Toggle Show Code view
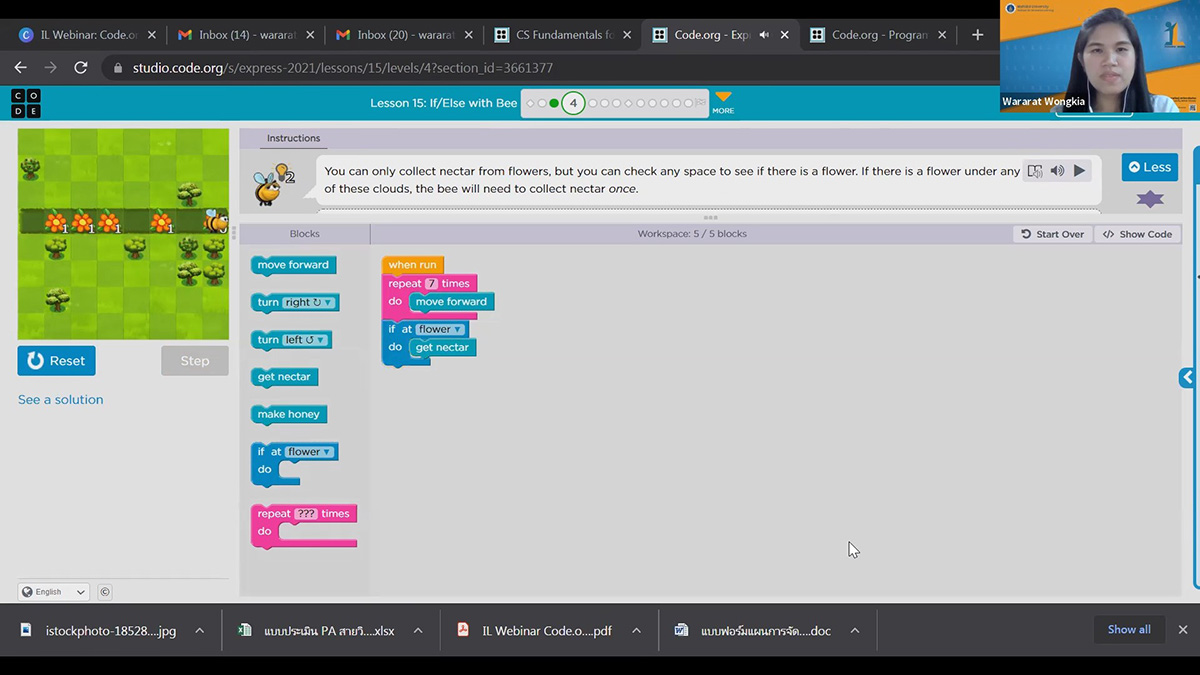 click(1137, 234)
